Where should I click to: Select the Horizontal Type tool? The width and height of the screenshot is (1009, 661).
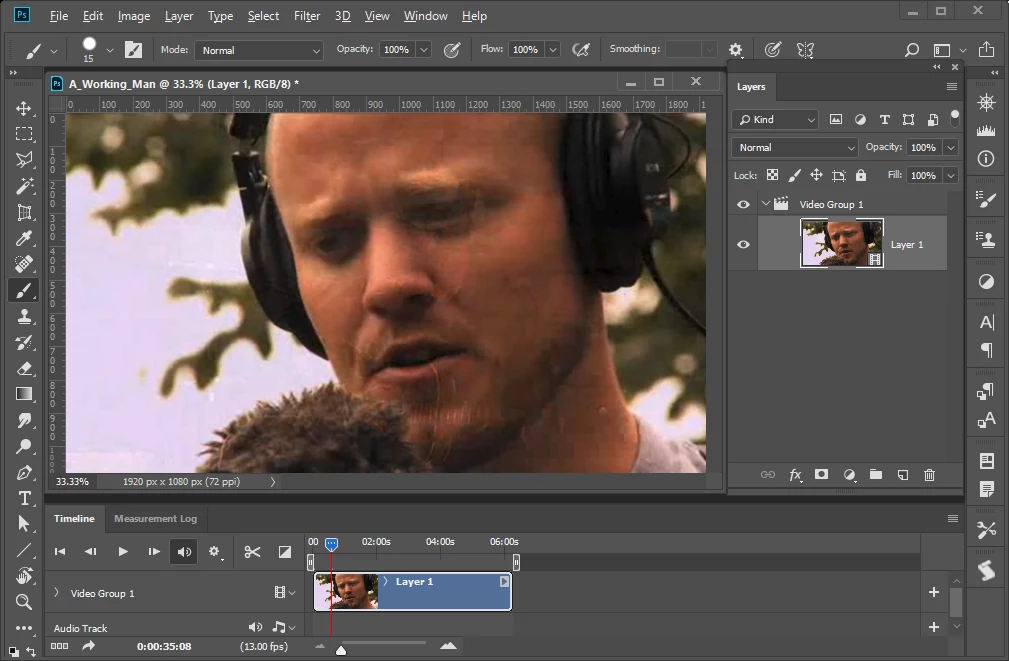pos(24,498)
